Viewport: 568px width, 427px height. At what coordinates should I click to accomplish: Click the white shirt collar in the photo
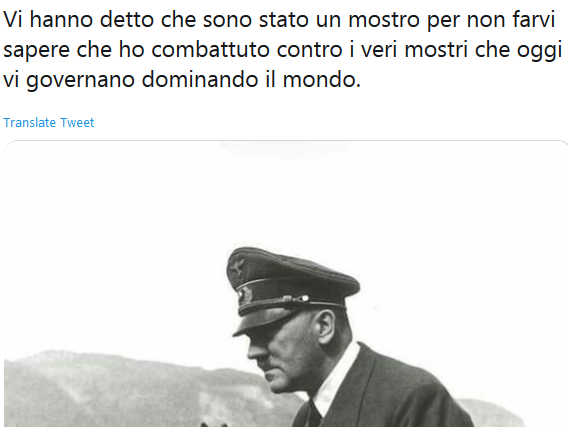click(x=335, y=378)
